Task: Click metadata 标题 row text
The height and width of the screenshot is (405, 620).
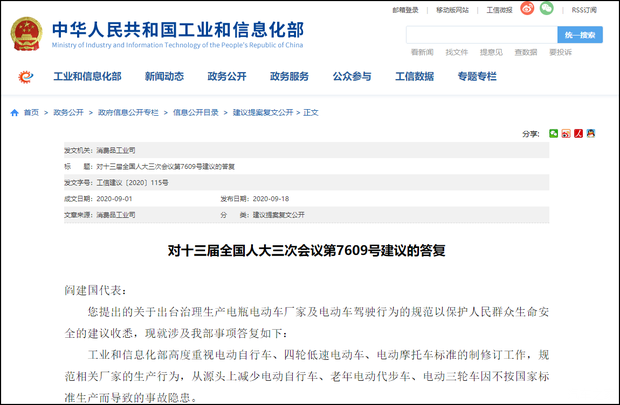Action: point(166,167)
